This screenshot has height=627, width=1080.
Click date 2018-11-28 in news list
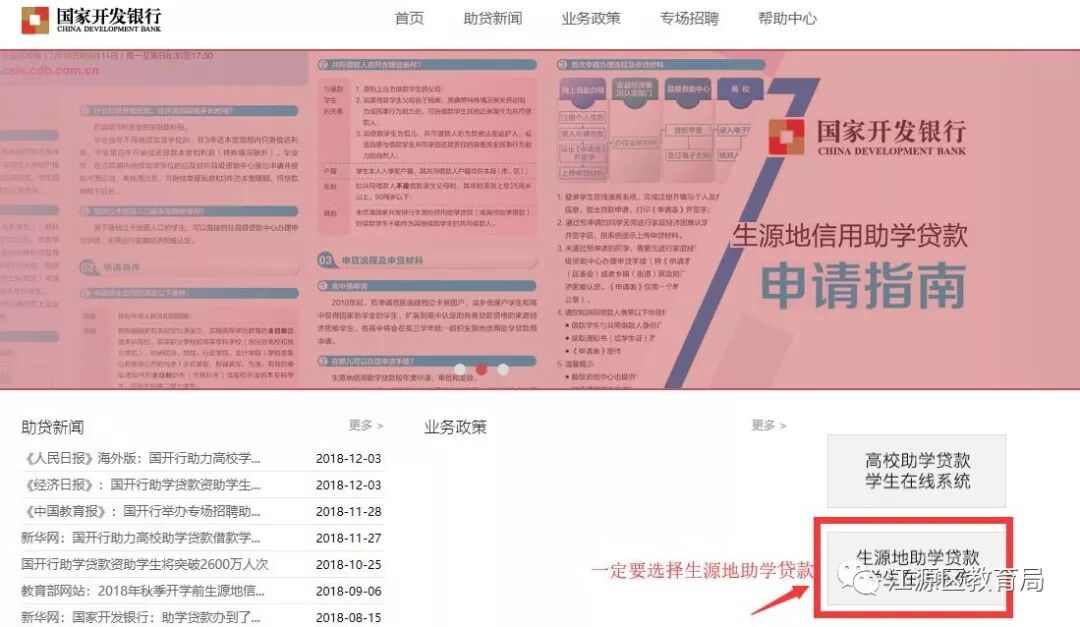click(x=349, y=511)
